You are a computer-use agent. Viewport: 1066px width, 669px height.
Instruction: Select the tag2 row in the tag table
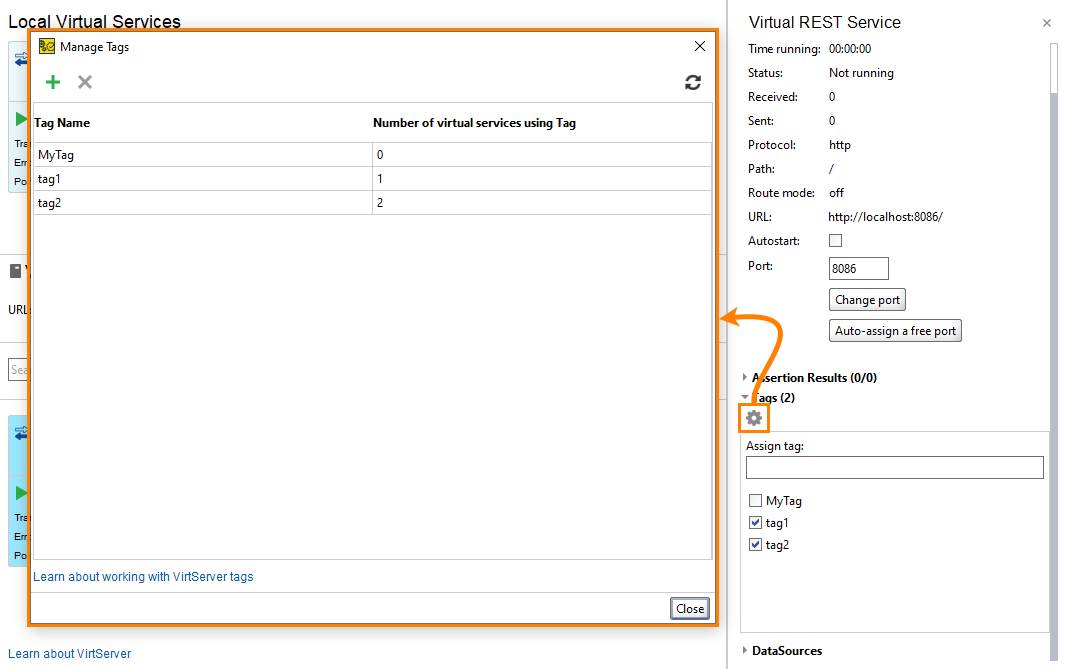pos(200,203)
